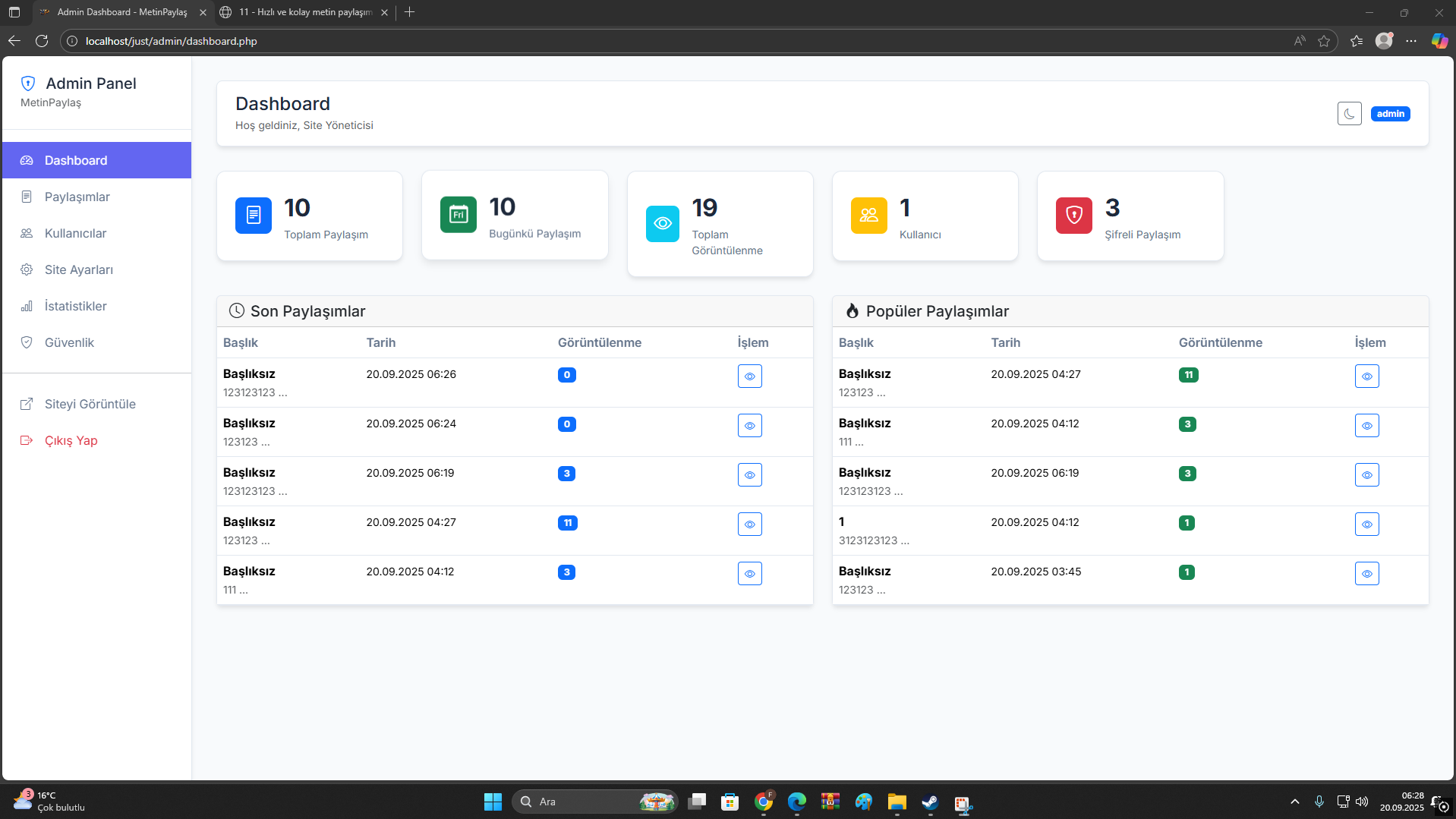1456x819 pixels.
Task: Open Kullanıcılar in the sidebar
Action: [x=75, y=234]
